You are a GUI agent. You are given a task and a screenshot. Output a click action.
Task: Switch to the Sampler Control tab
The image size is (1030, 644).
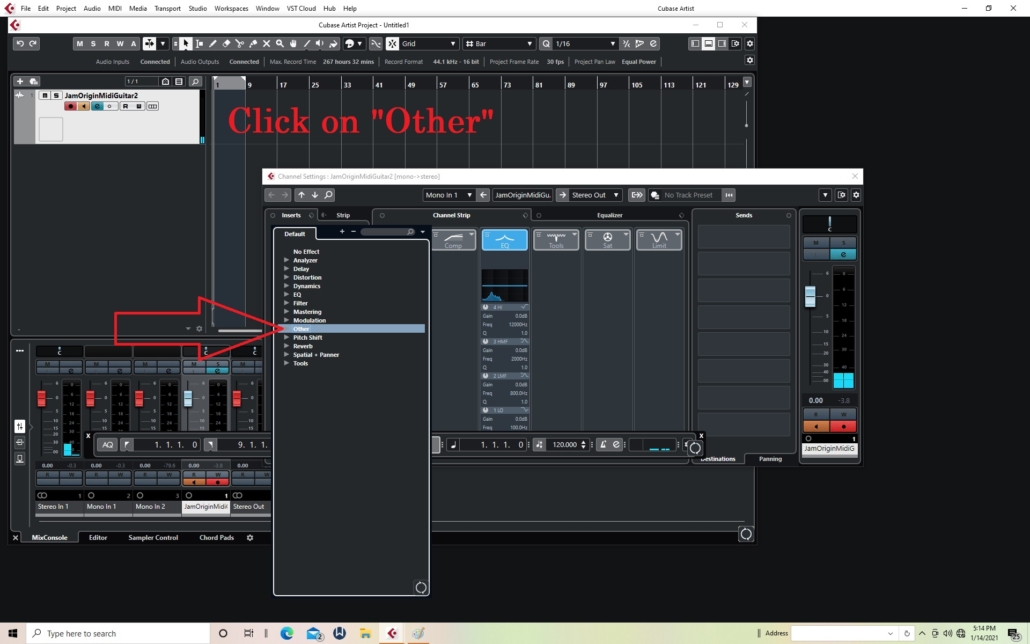[153, 538]
